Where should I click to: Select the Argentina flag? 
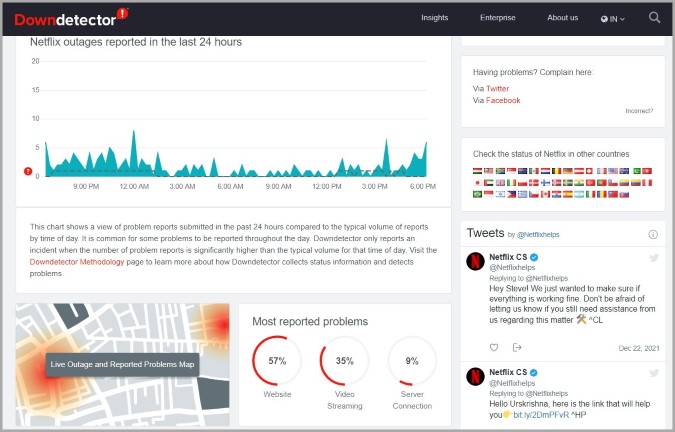[x=579, y=194]
